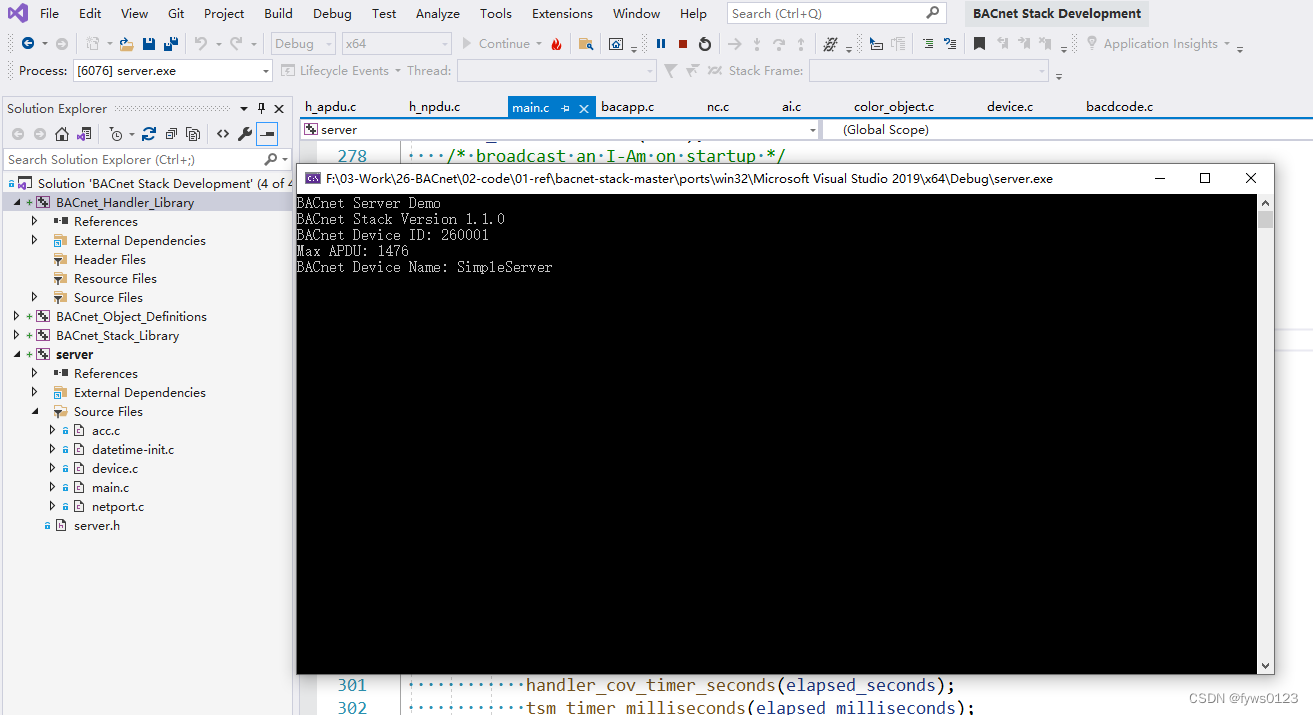Close the main.c tab

pos(585,107)
